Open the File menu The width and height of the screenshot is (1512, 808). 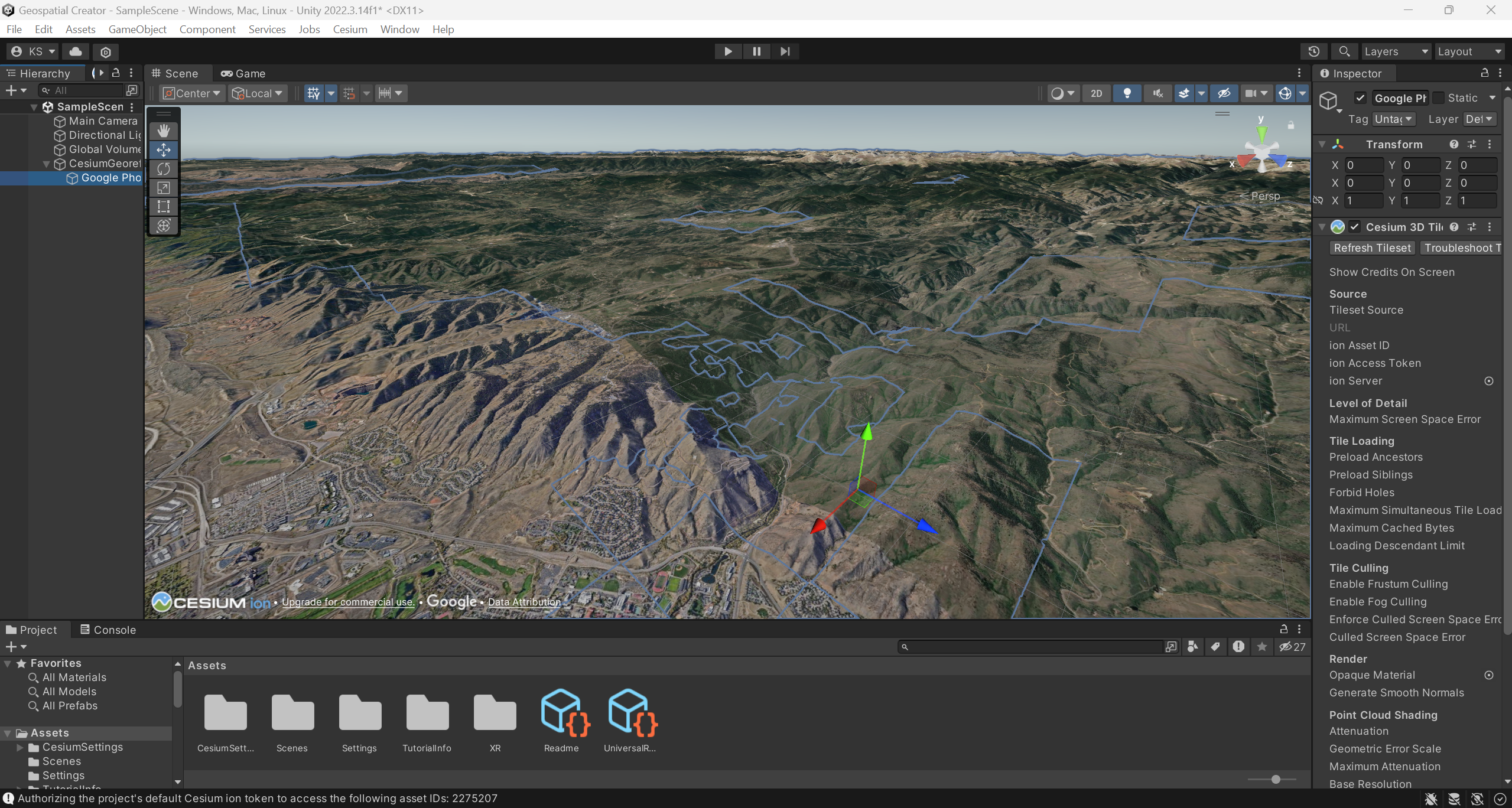pyautogui.click(x=14, y=29)
